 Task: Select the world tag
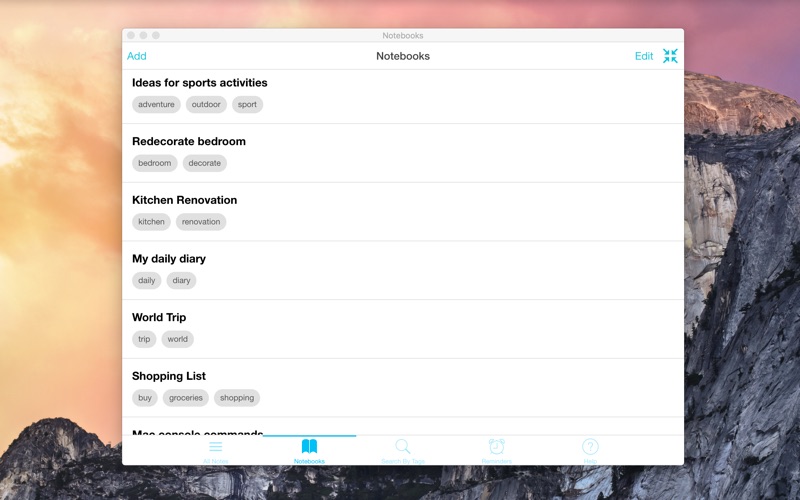click(x=178, y=339)
